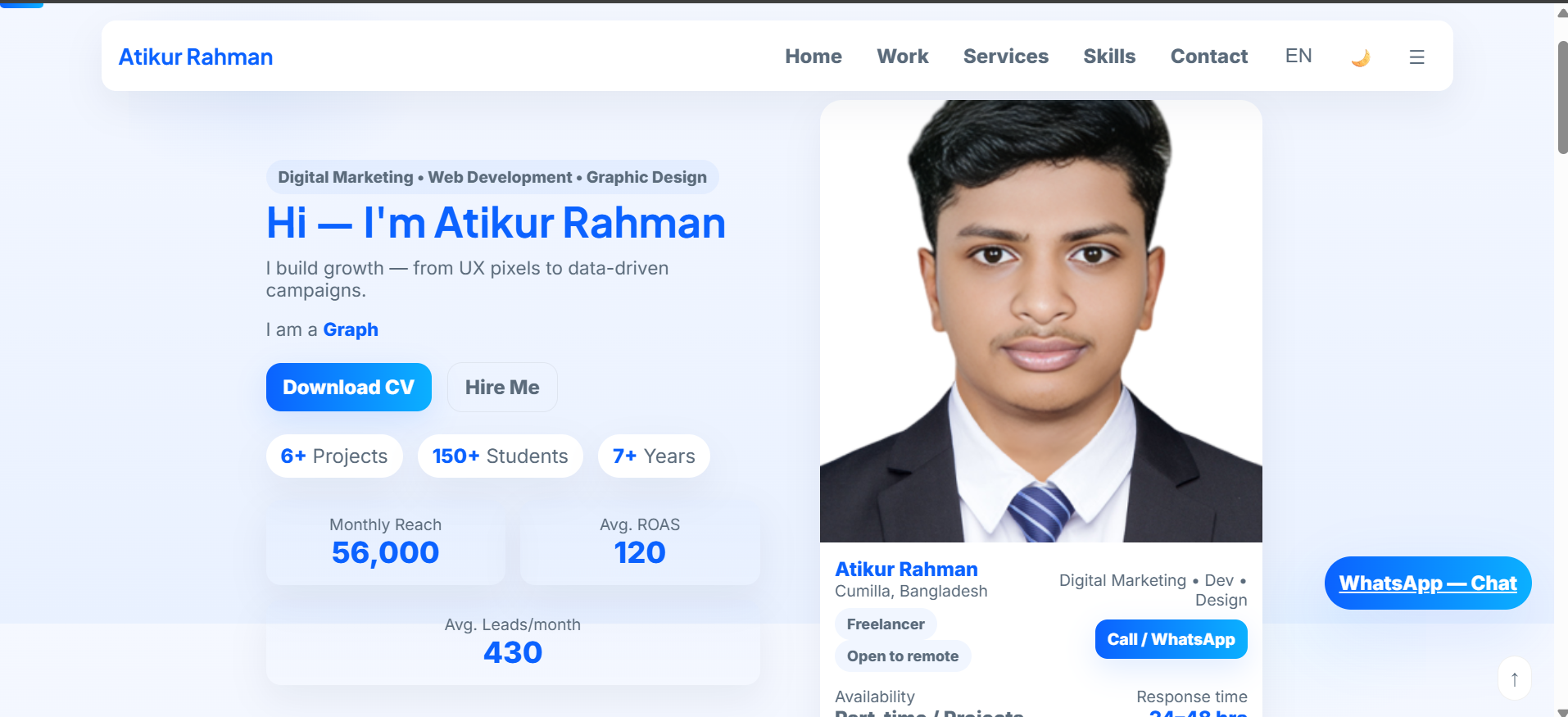Click the 150+ Students pill
Image resolution: width=1568 pixels, height=717 pixels.
click(x=501, y=456)
